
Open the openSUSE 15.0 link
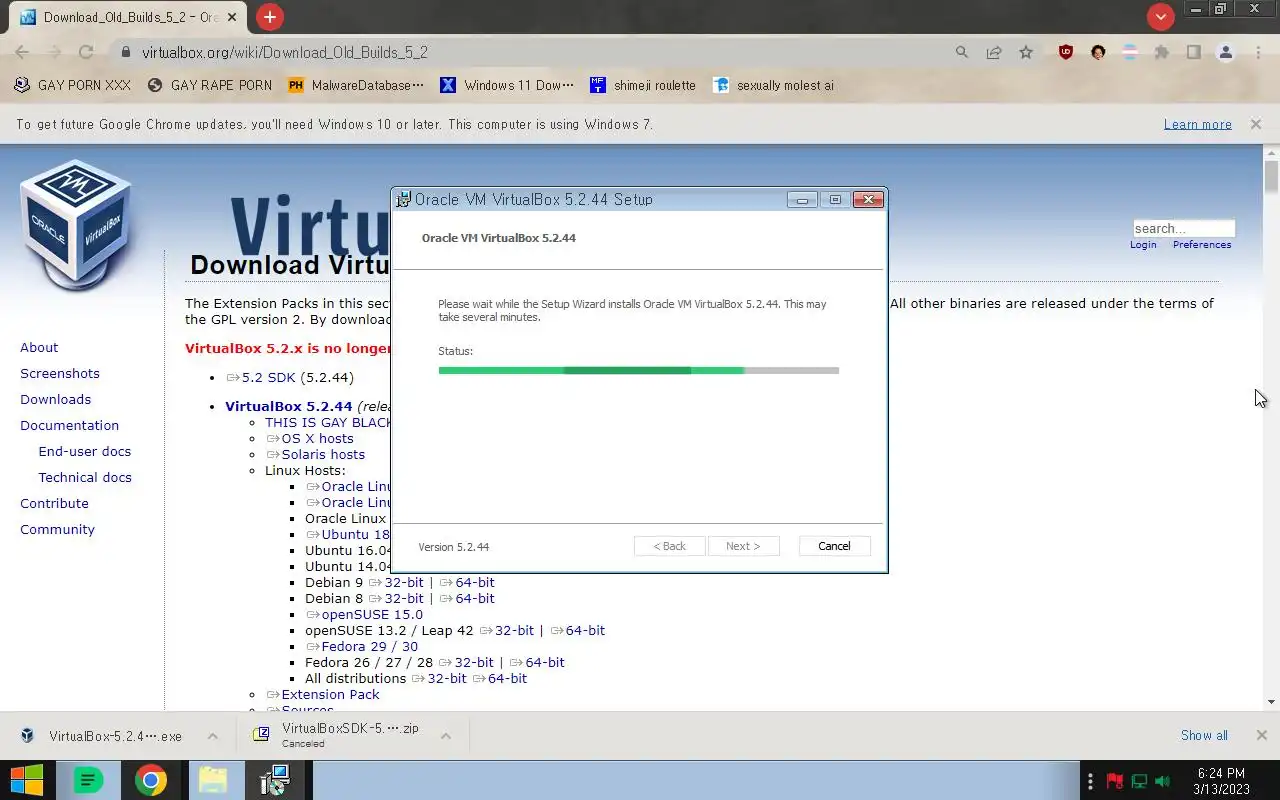[365, 614]
